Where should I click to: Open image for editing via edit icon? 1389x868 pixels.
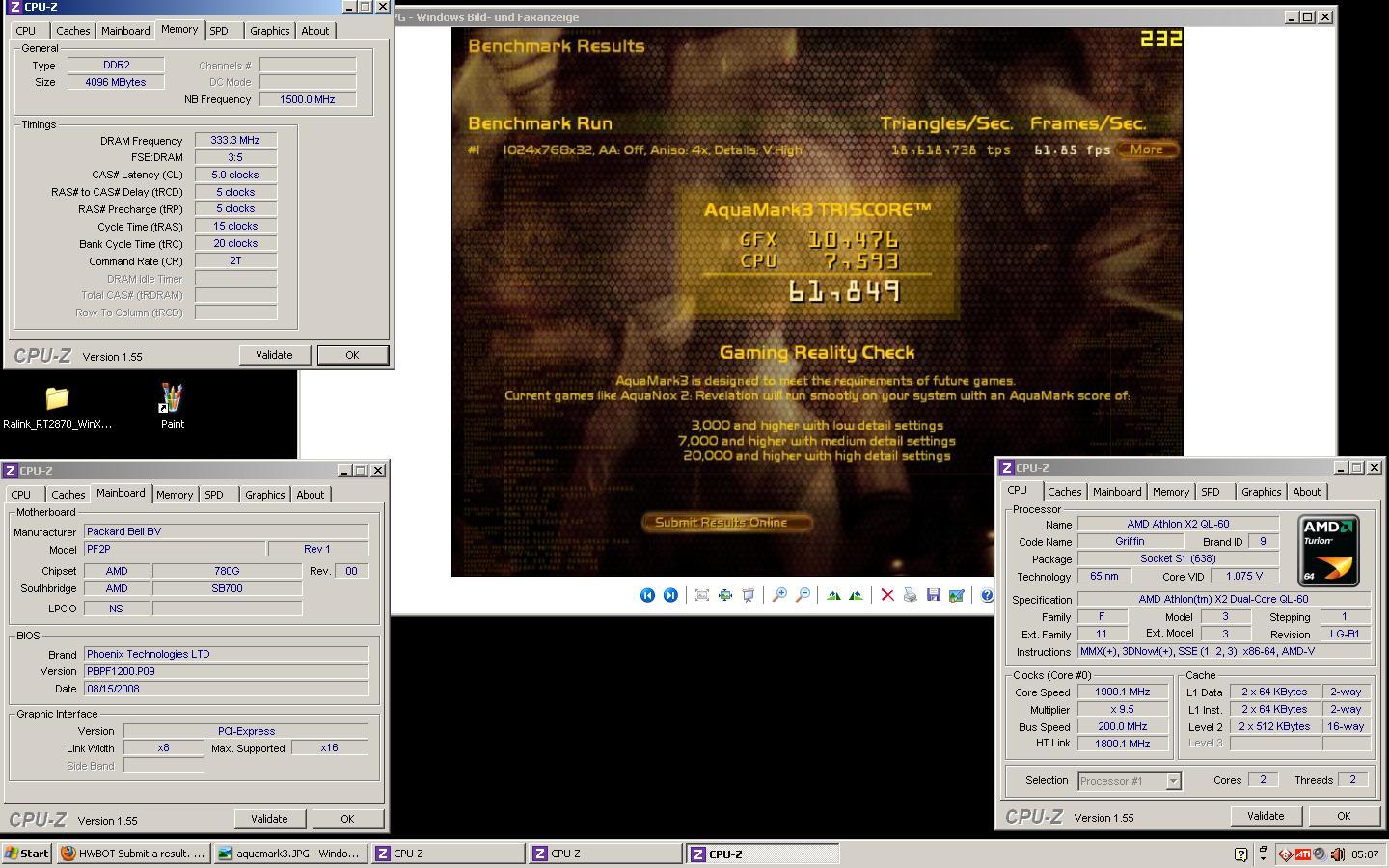point(957,595)
